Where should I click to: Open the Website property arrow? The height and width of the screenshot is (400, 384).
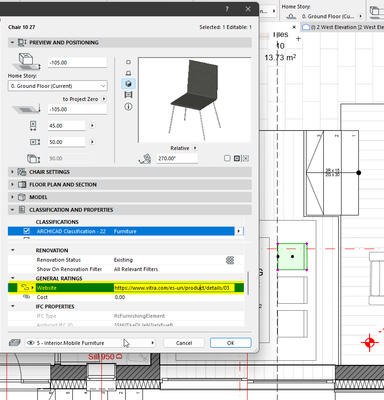(32, 288)
